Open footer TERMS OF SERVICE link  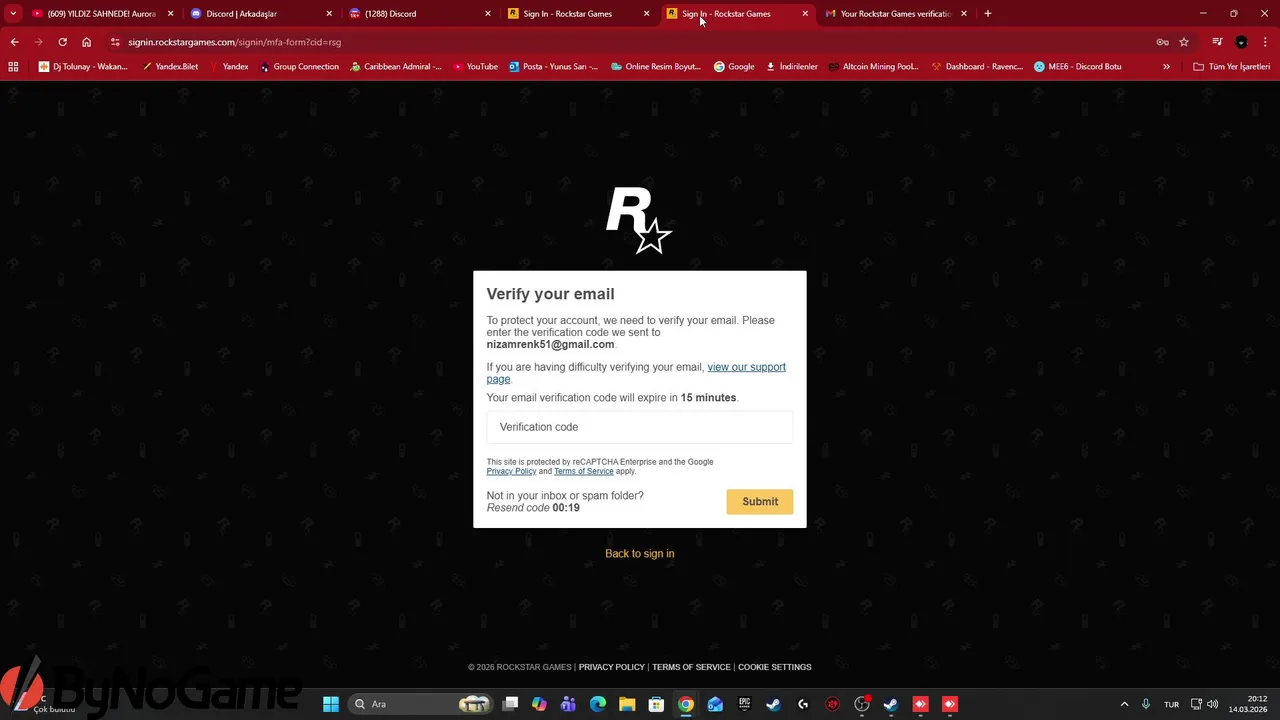(x=691, y=667)
